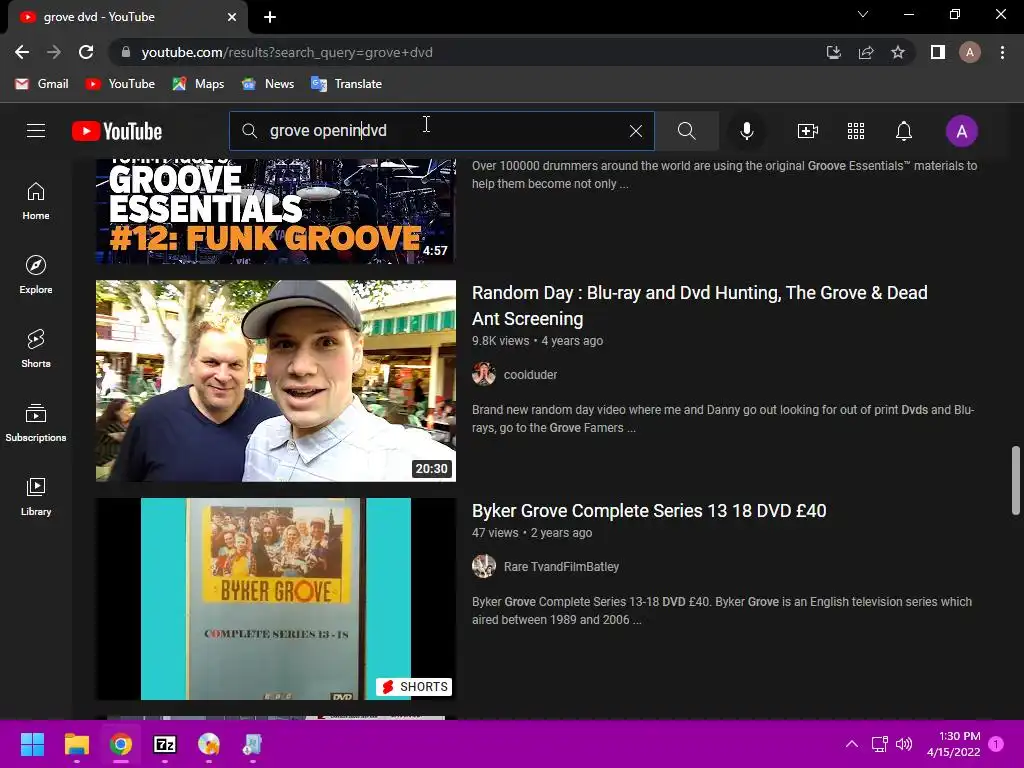Toggle the browser side panel
Image resolution: width=1024 pixels, height=768 pixels.
point(938,52)
